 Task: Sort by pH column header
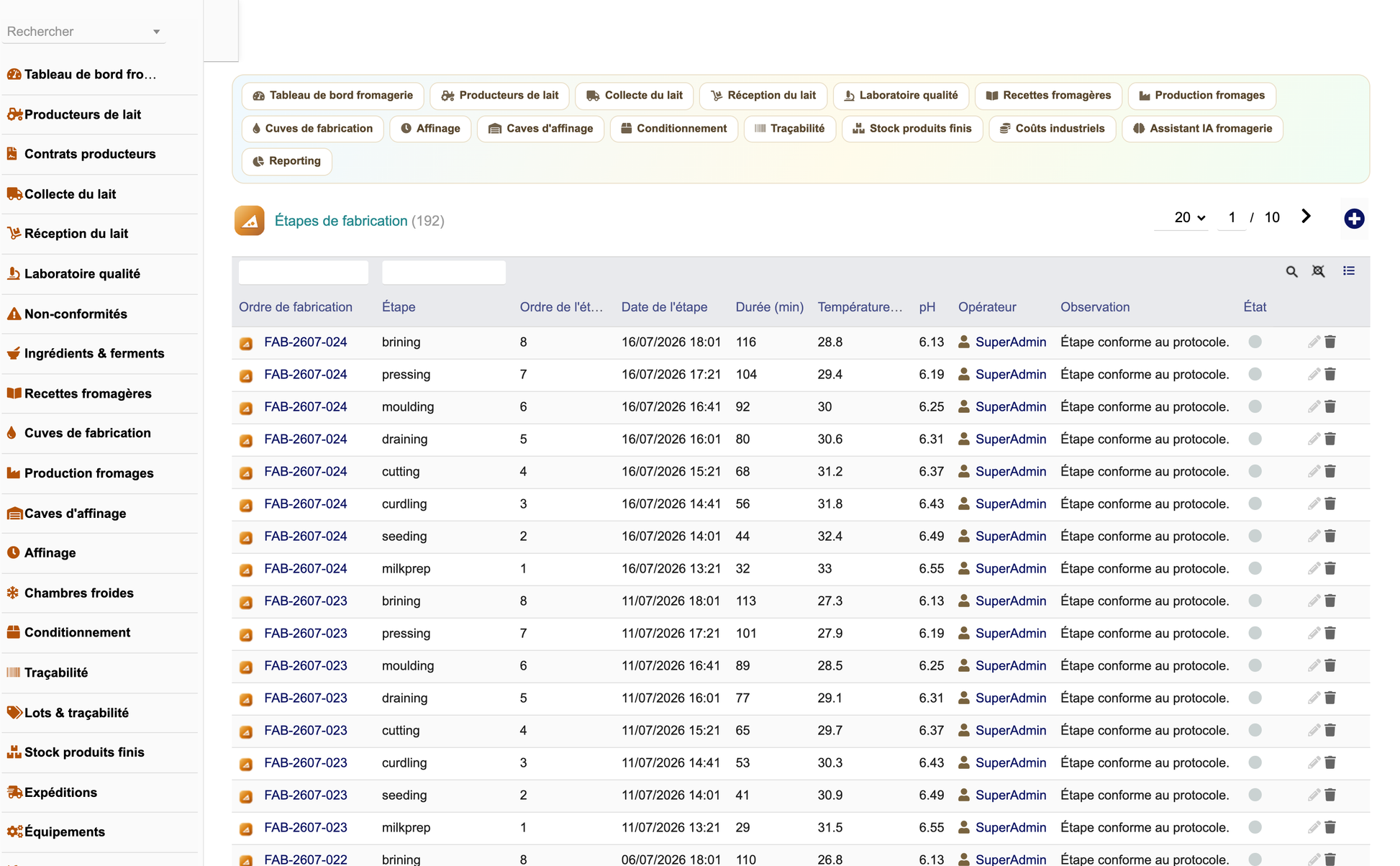pyautogui.click(x=927, y=307)
